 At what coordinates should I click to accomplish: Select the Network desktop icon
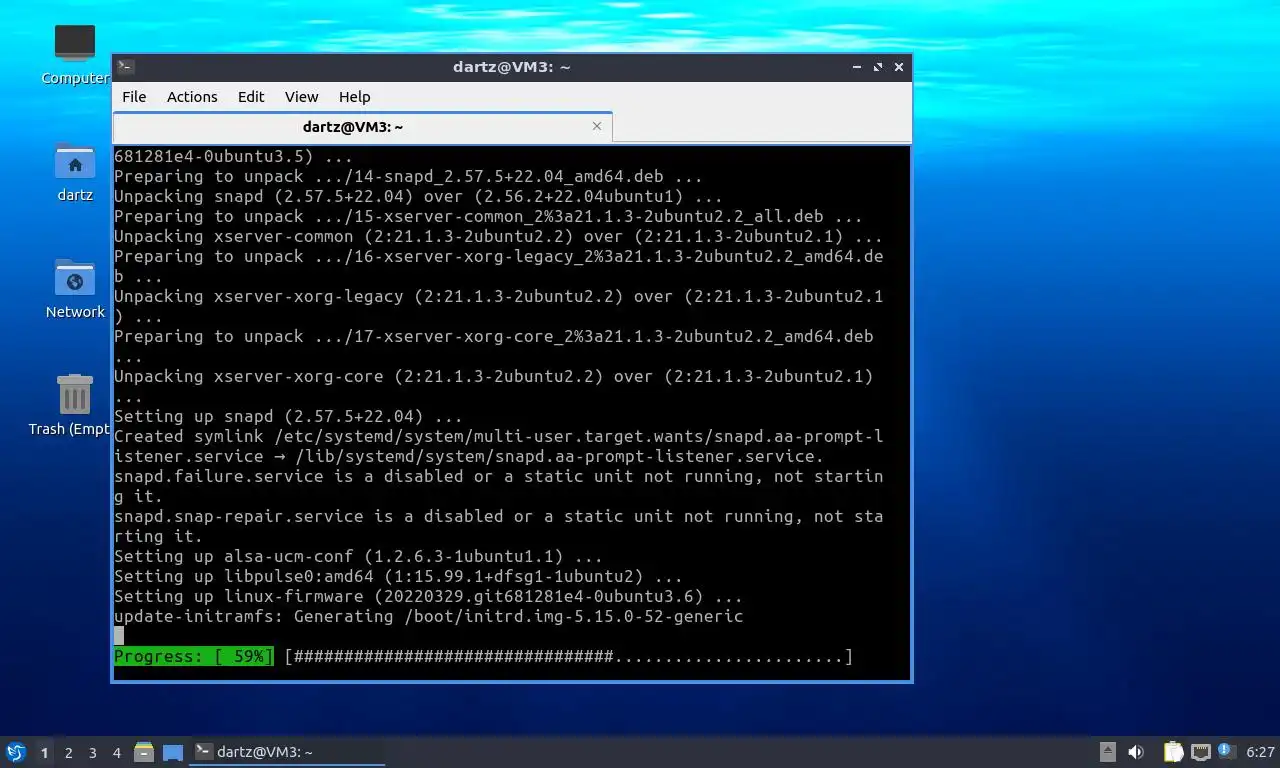tap(75, 289)
